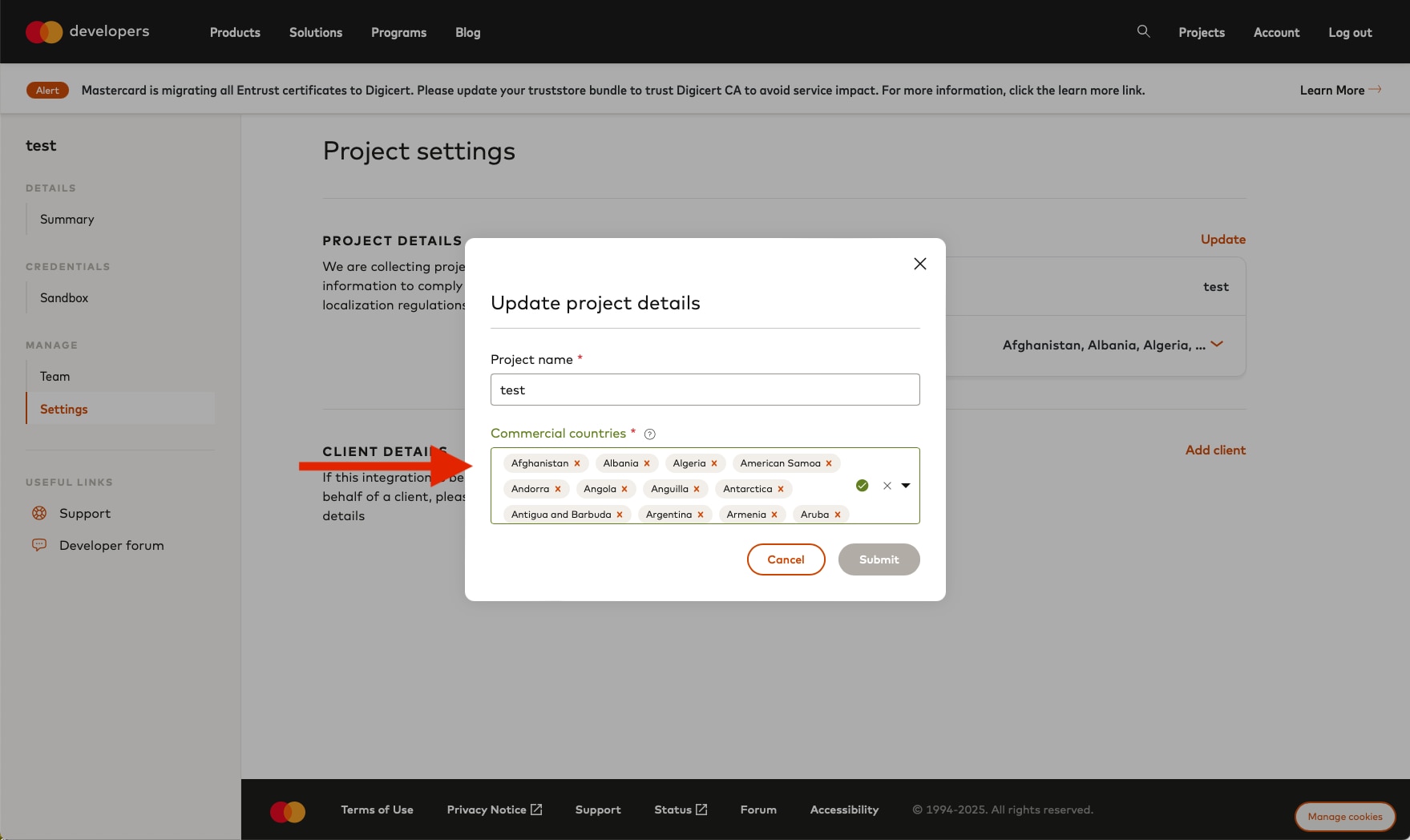The image size is (1410, 840).
Task: Open Manage cookies button
Action: 1344,816
